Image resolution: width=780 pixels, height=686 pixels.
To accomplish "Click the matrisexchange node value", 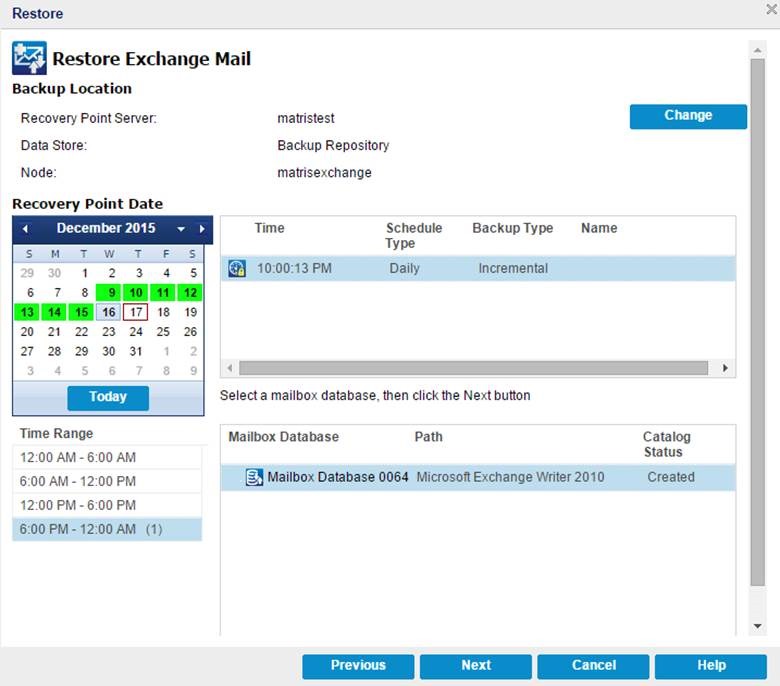I will pyautogui.click(x=324, y=173).
